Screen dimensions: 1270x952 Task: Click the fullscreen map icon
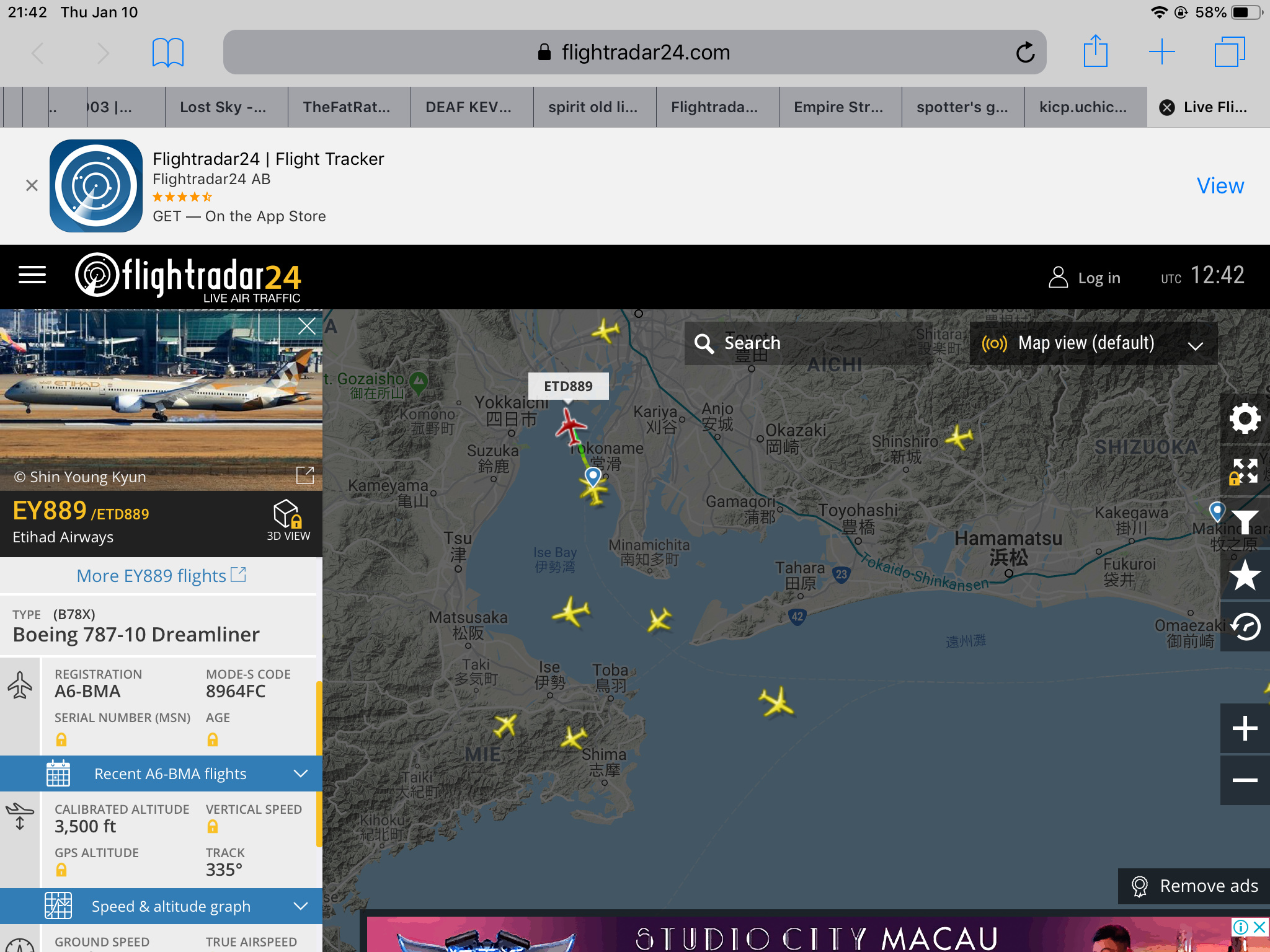(1245, 471)
